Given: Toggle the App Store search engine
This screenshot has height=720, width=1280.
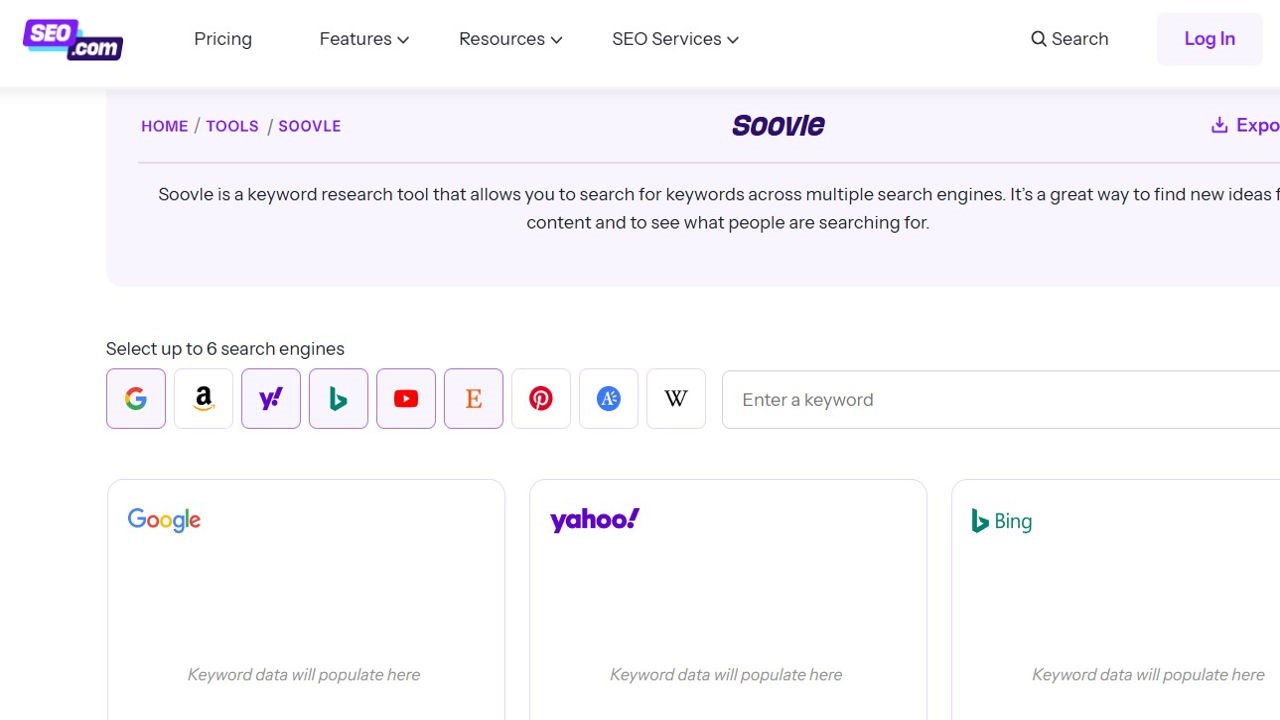Looking at the screenshot, I should click(608, 398).
